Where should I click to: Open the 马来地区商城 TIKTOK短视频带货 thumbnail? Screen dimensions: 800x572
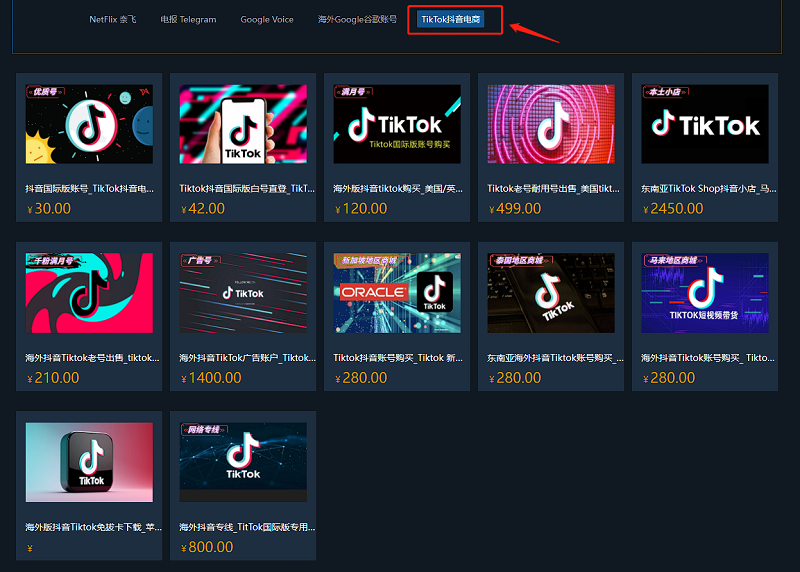[705, 293]
